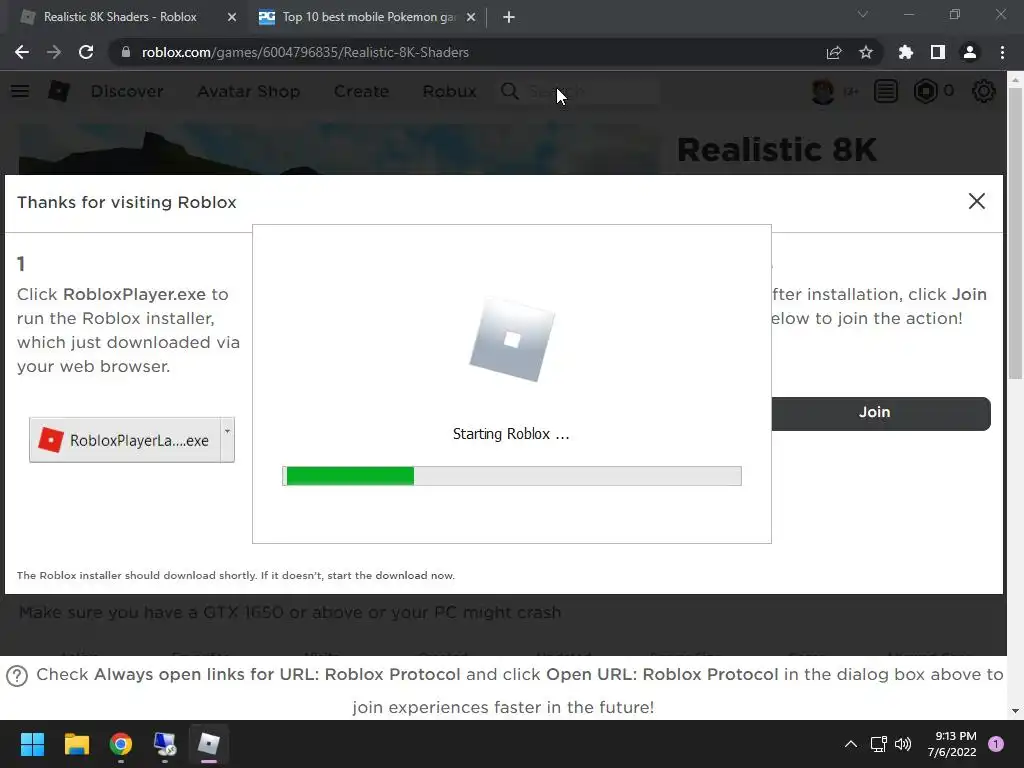Open the Roblox hamburger navigation menu
The height and width of the screenshot is (768, 1024).
click(x=20, y=91)
